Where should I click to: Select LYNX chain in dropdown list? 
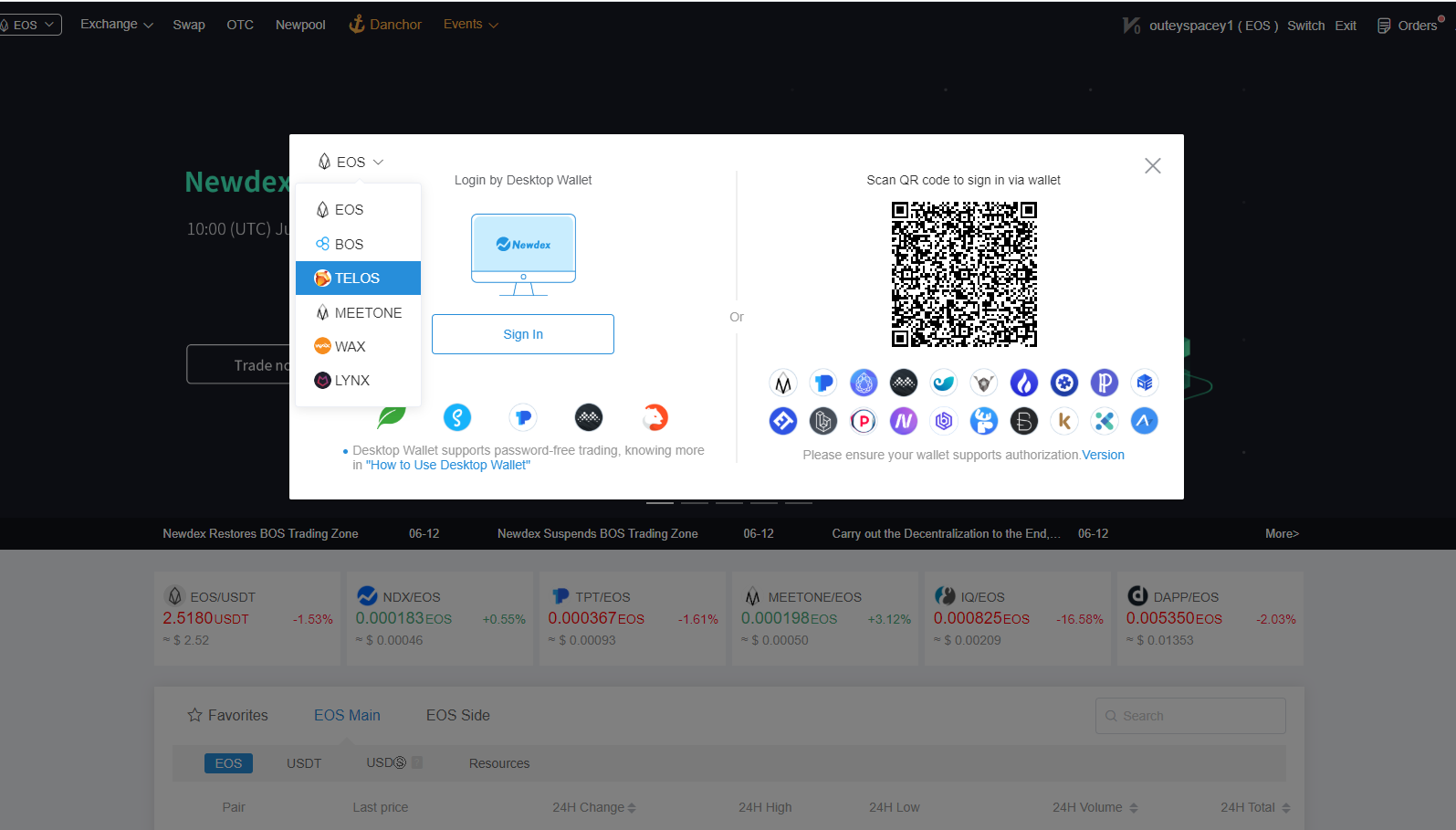point(358,381)
